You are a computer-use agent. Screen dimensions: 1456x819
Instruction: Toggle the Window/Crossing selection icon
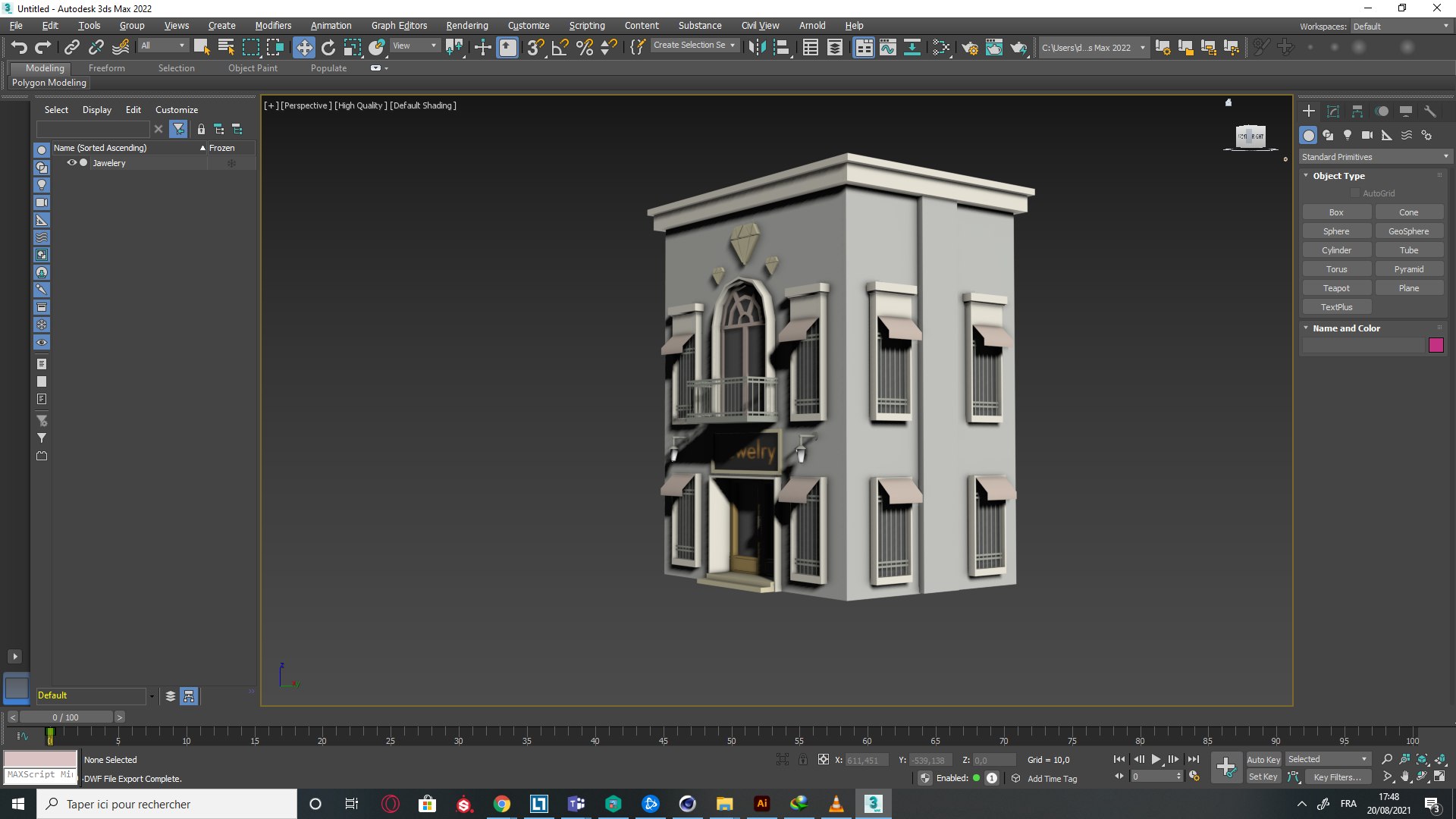(275, 47)
